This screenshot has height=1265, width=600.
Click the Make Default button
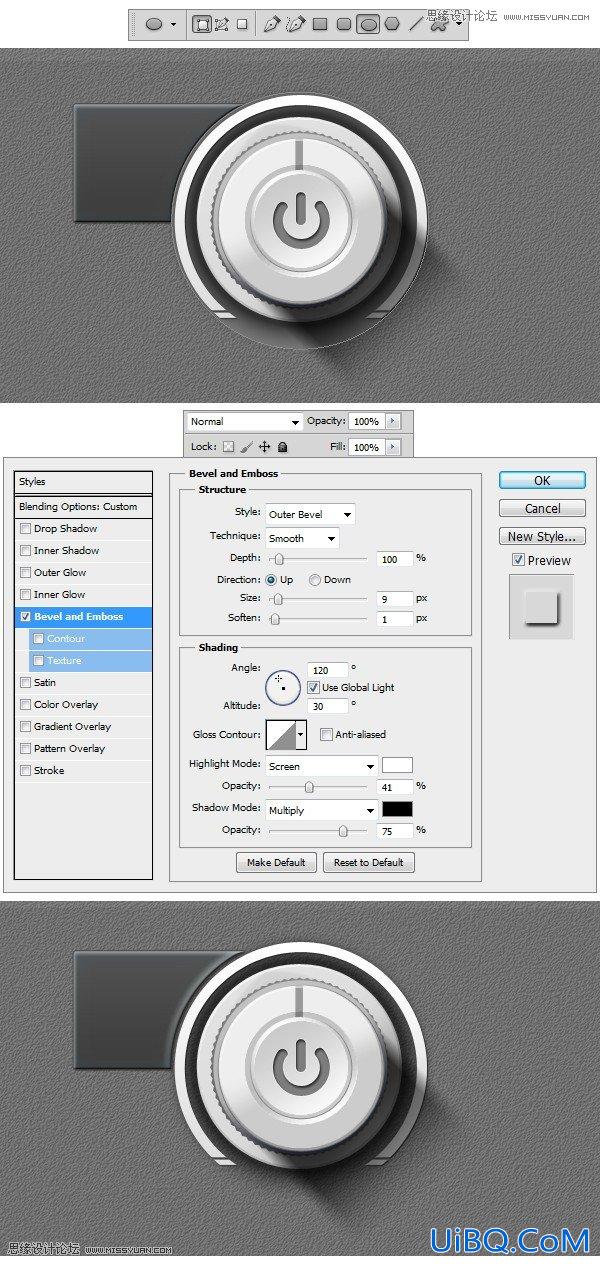[x=276, y=862]
